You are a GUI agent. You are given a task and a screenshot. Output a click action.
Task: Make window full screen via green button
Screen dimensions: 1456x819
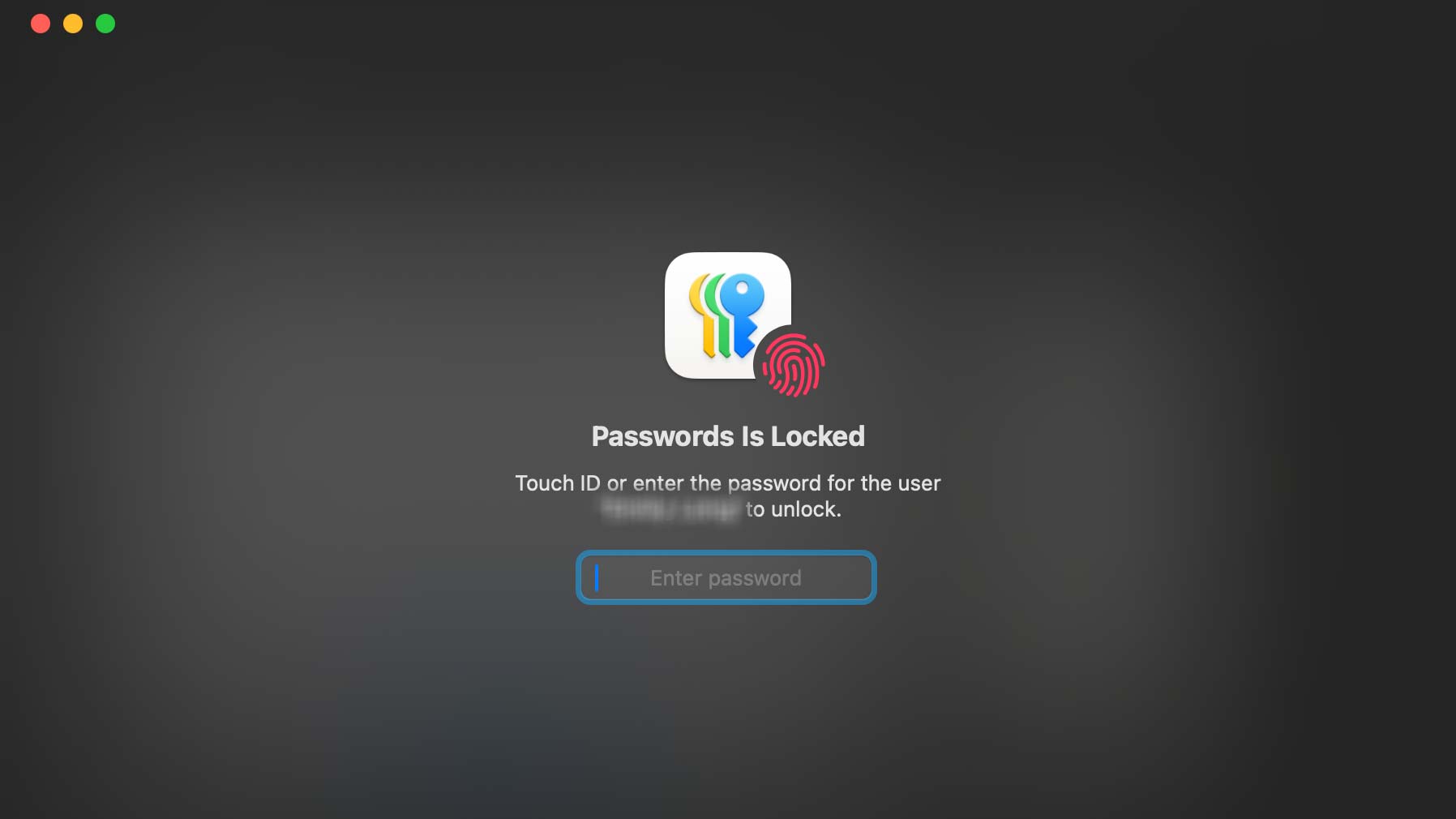coord(105,24)
